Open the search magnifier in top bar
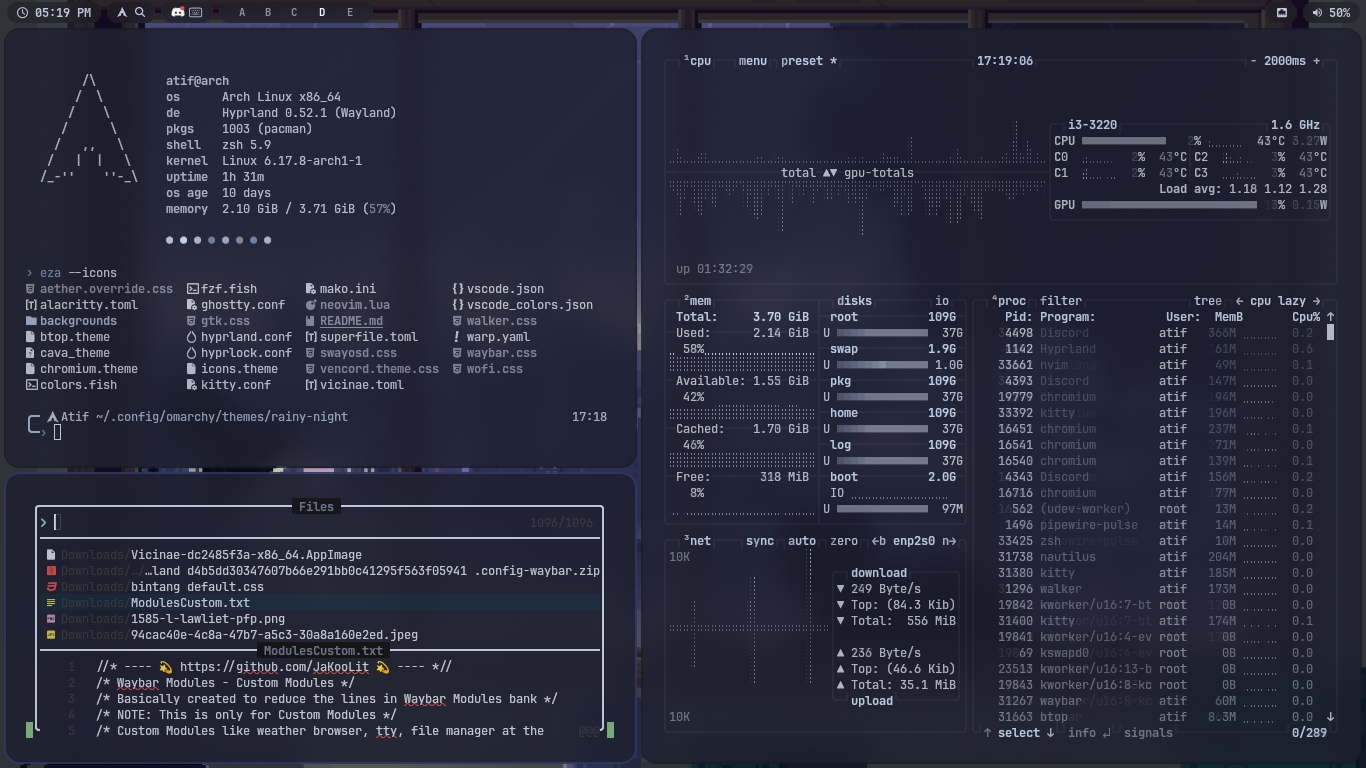 coord(140,13)
